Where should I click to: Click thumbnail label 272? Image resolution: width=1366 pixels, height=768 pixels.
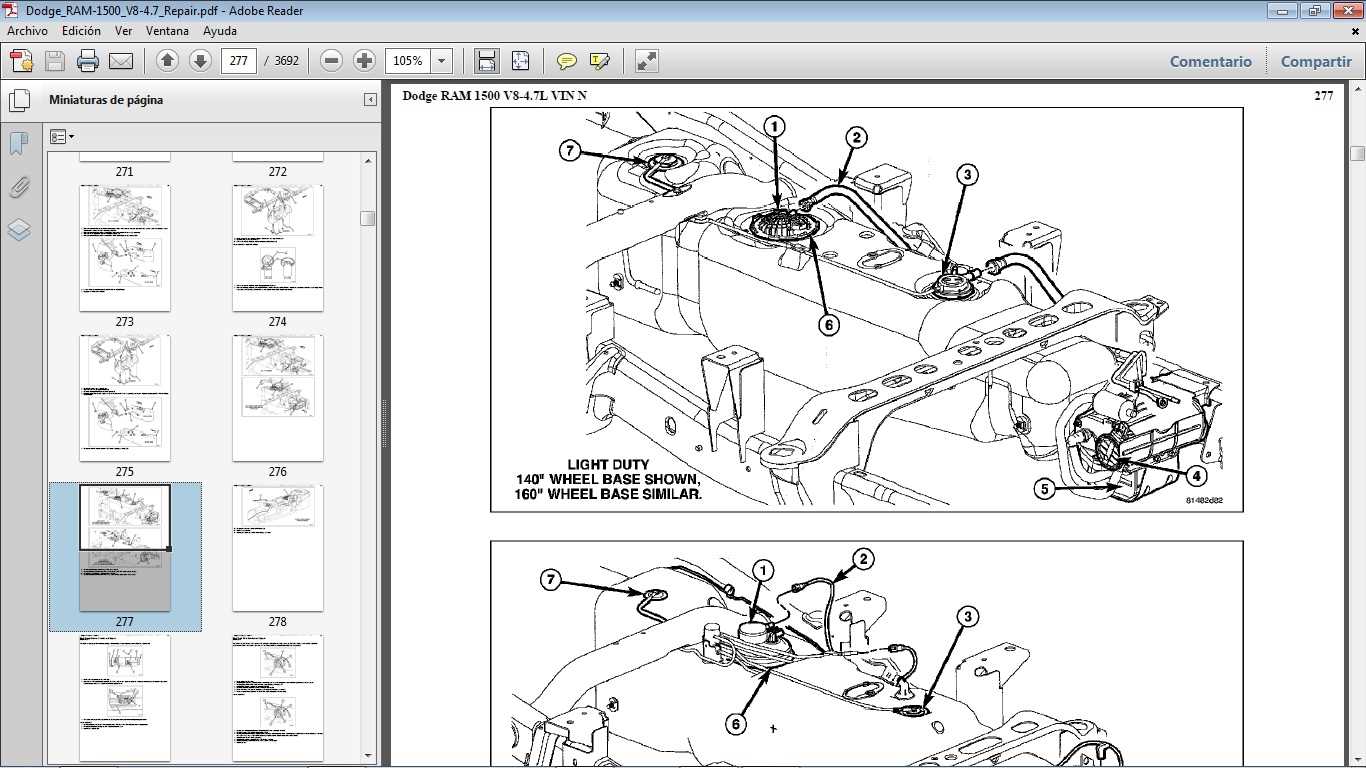pos(278,172)
